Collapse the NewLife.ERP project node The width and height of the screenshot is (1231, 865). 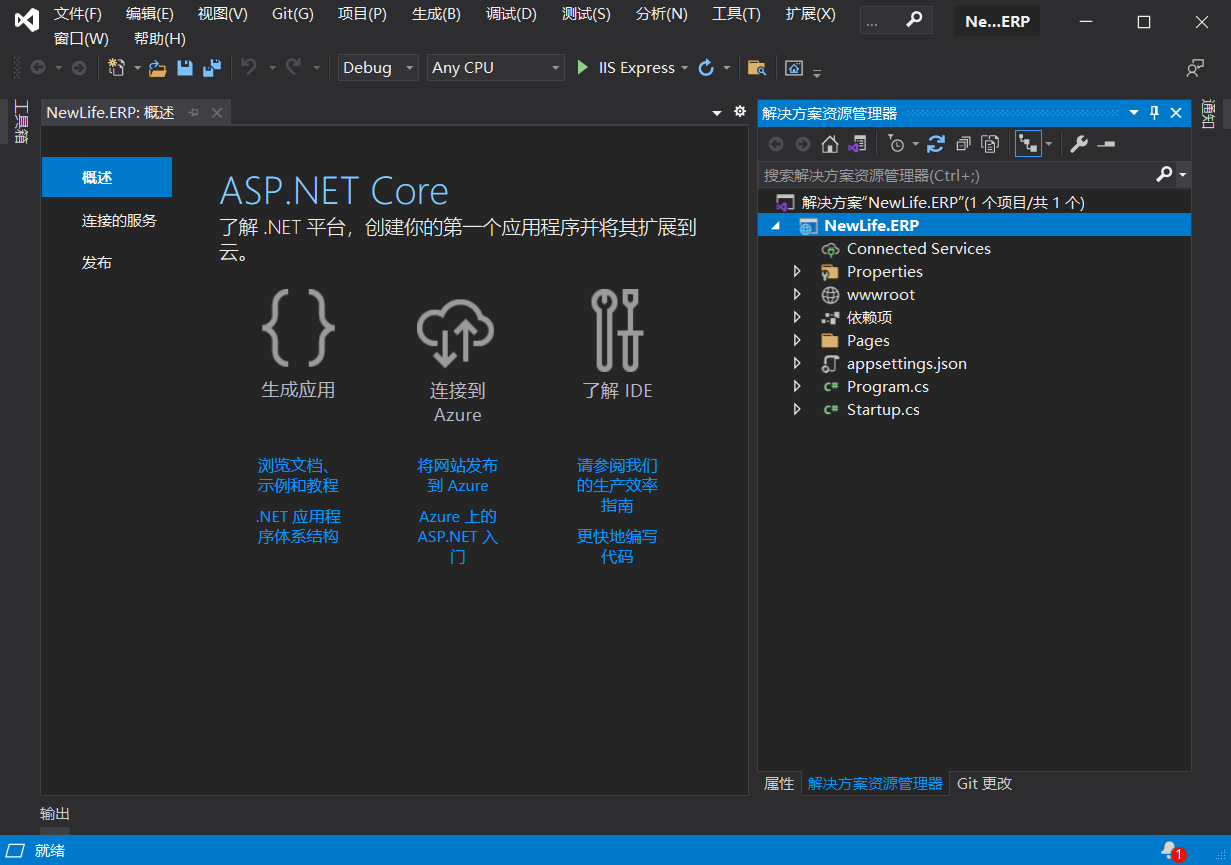[776, 226]
